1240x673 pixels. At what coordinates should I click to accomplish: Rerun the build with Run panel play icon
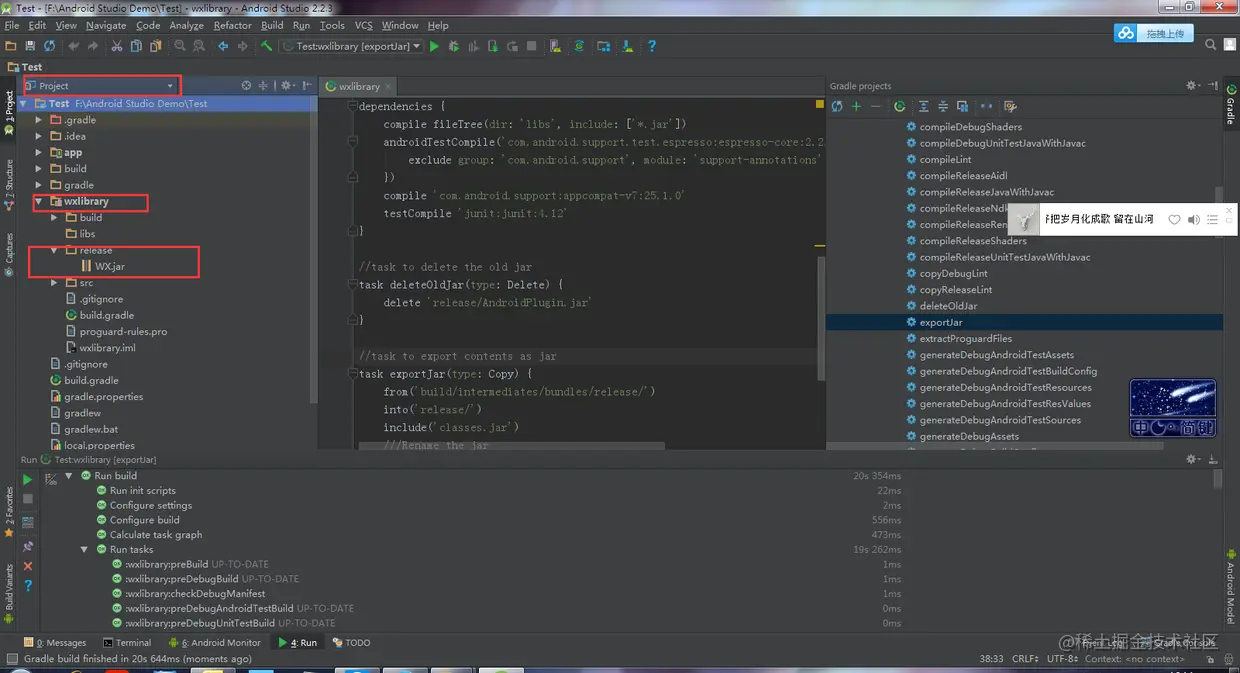(28, 481)
